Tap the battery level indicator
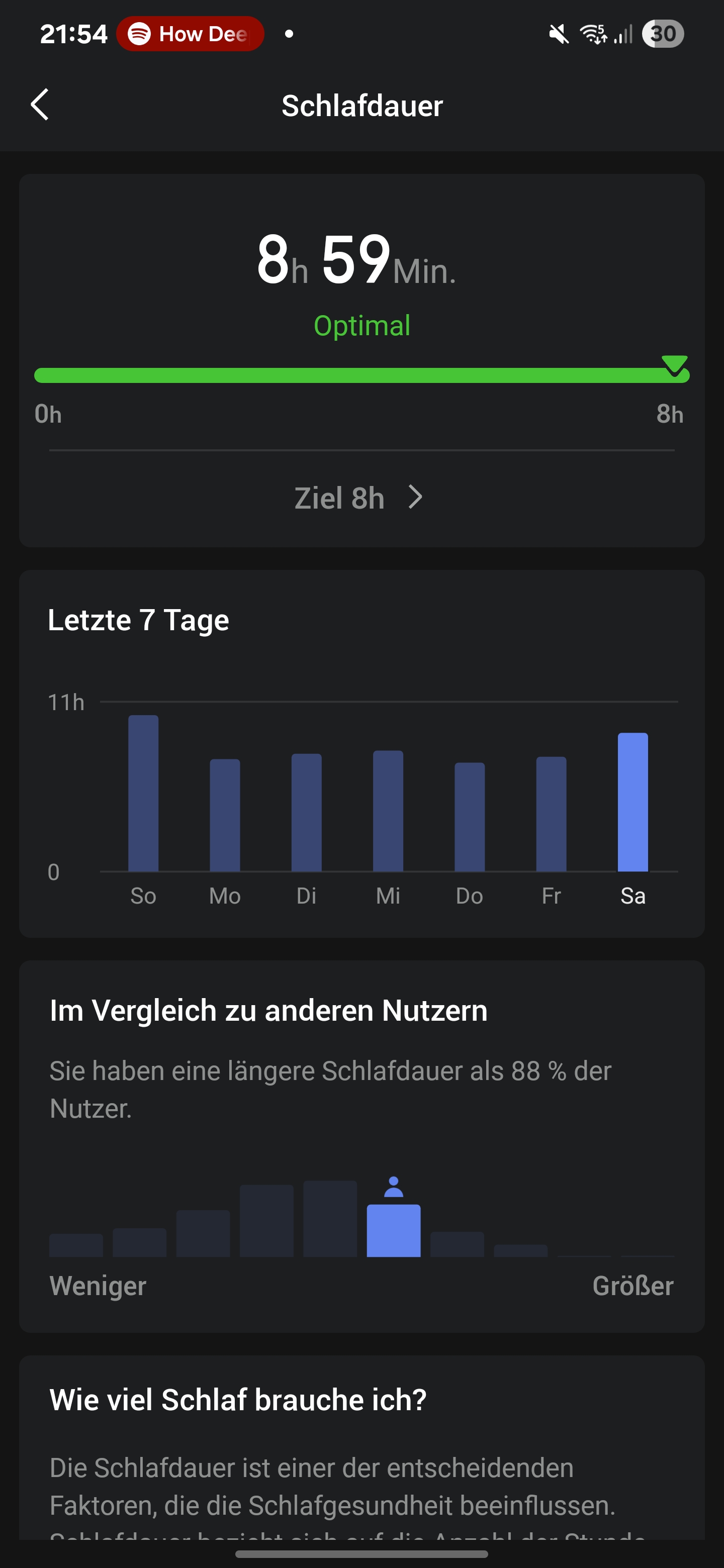This screenshot has height=1568, width=724. (x=663, y=34)
